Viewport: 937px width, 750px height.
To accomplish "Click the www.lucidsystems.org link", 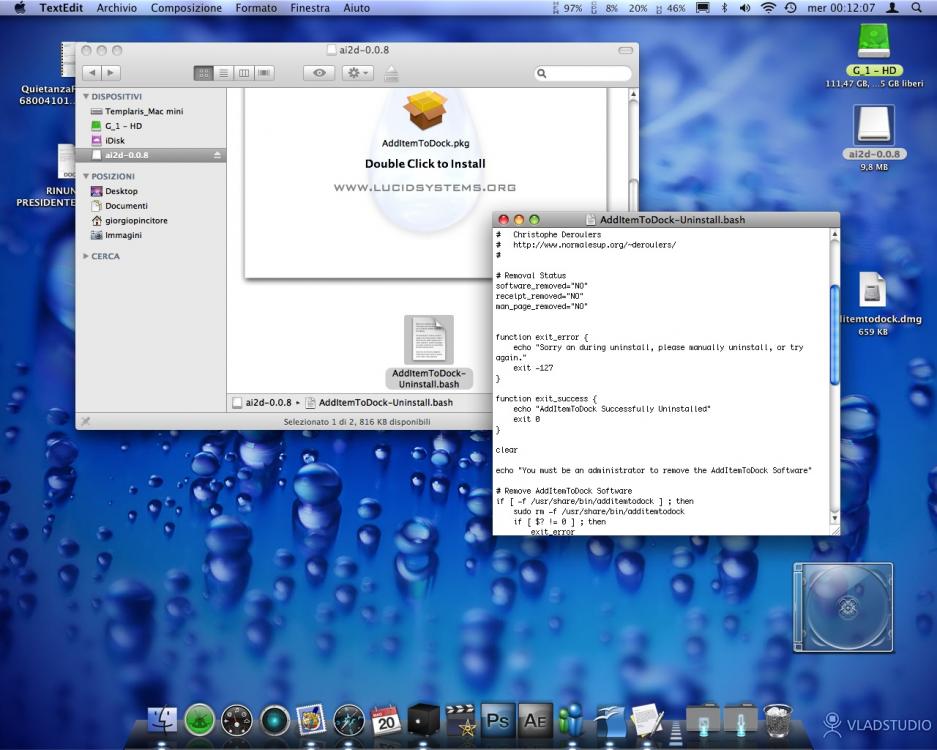I will tap(425, 188).
